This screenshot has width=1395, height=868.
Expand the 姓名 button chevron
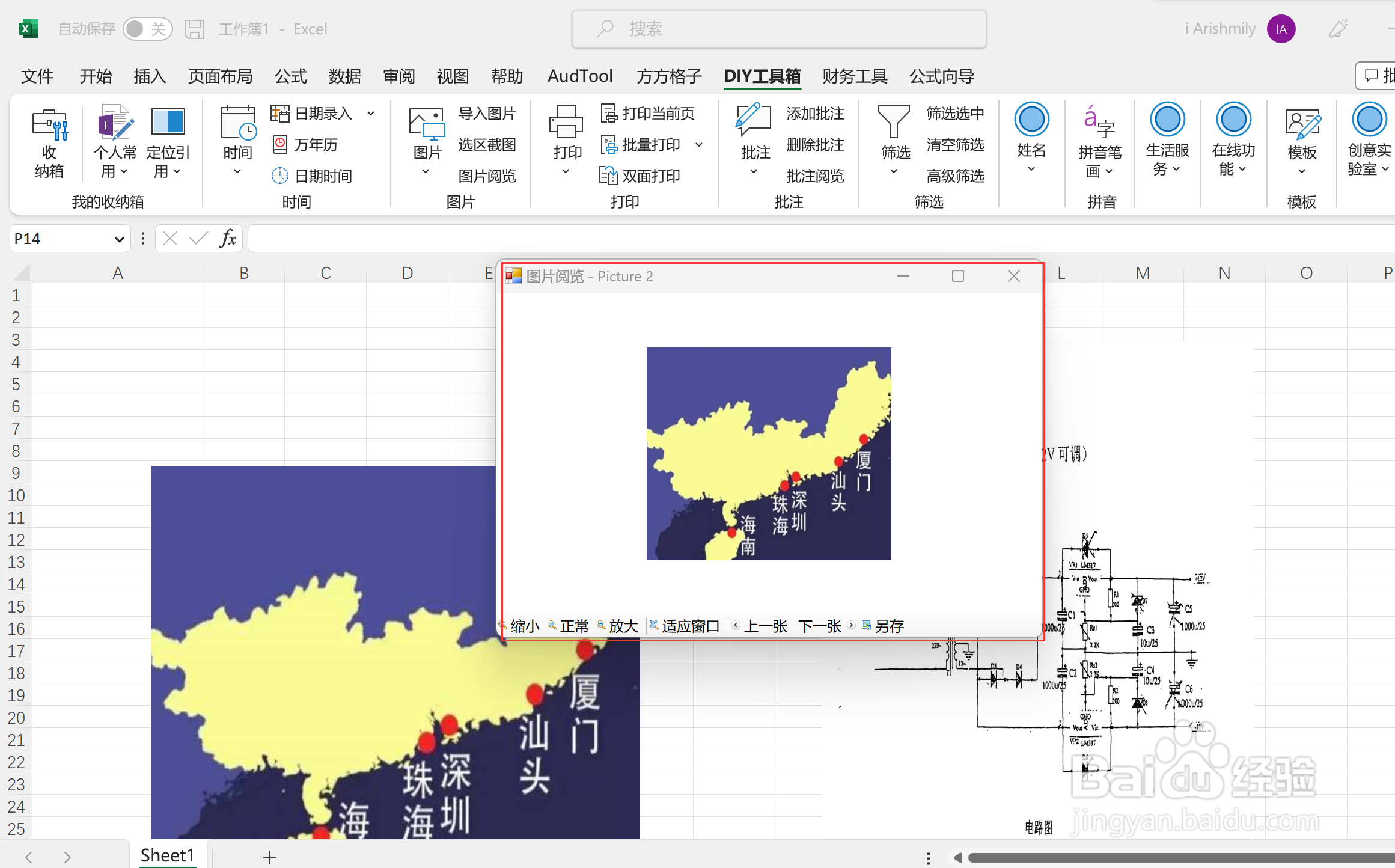(x=1031, y=169)
